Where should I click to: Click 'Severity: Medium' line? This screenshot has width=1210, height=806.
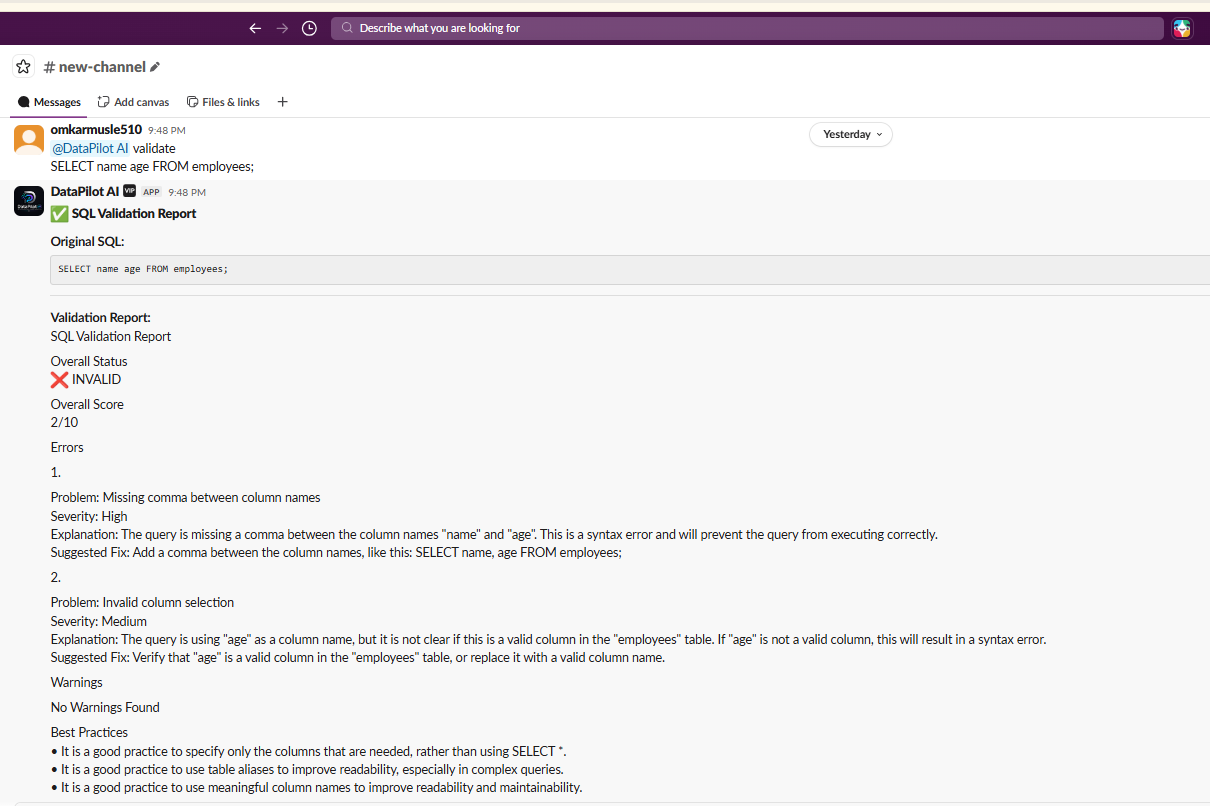[99, 621]
